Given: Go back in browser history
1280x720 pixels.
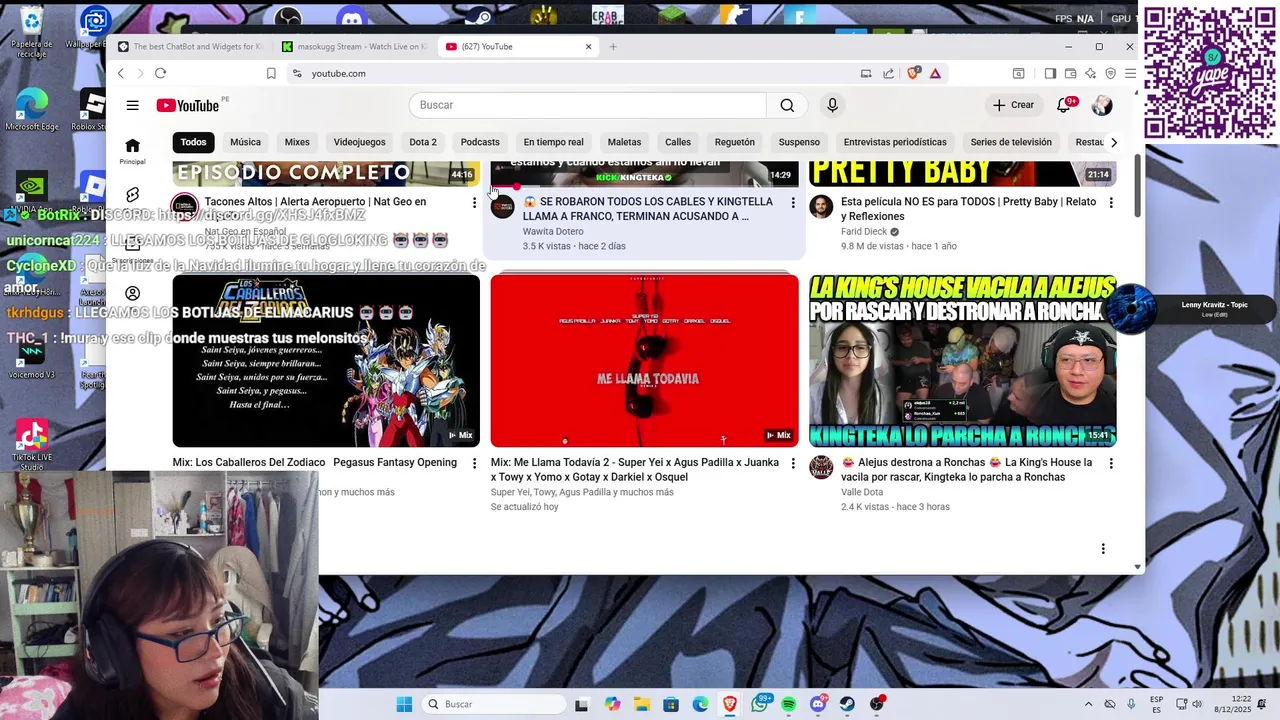Looking at the screenshot, I should [x=121, y=73].
